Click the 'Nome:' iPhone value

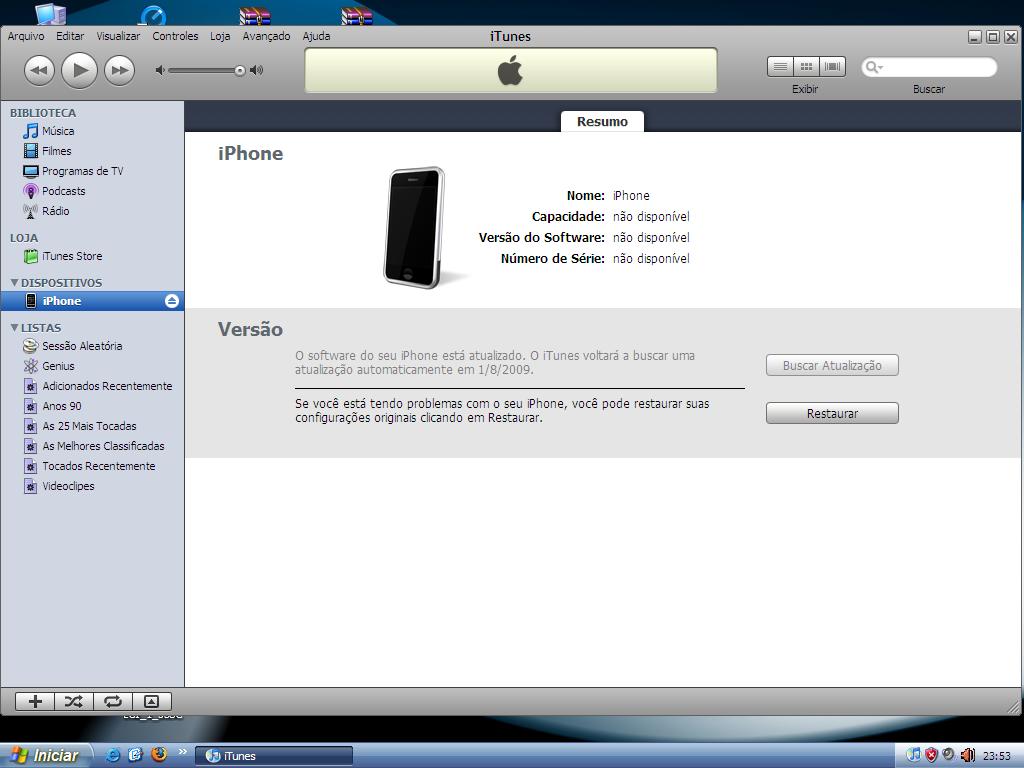[x=631, y=195]
